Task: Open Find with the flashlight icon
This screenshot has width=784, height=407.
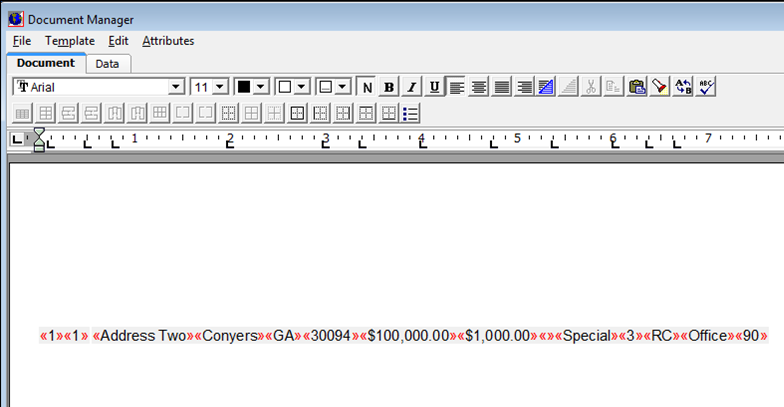Action: (660, 87)
